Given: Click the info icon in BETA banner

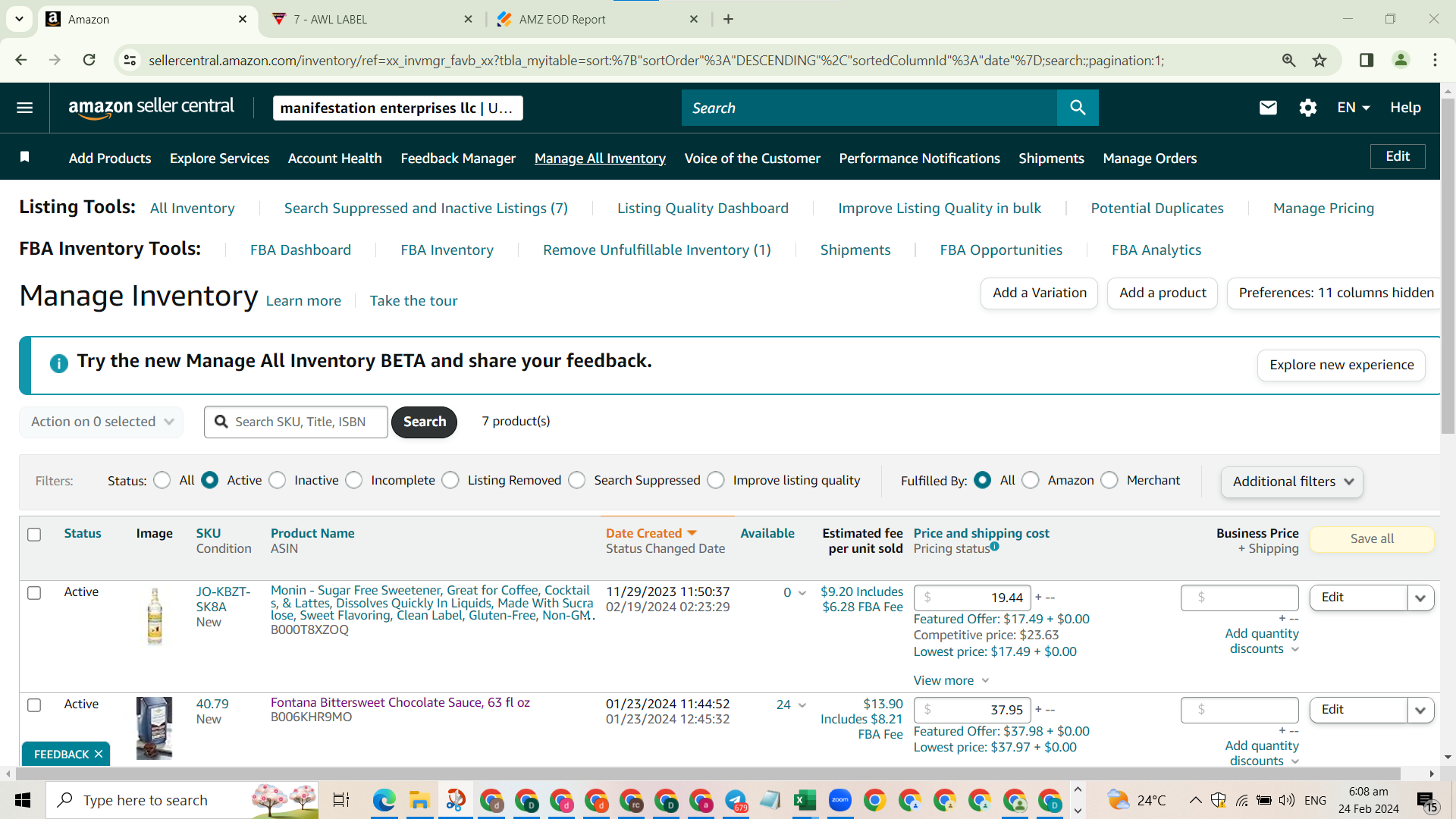Looking at the screenshot, I should (58, 363).
